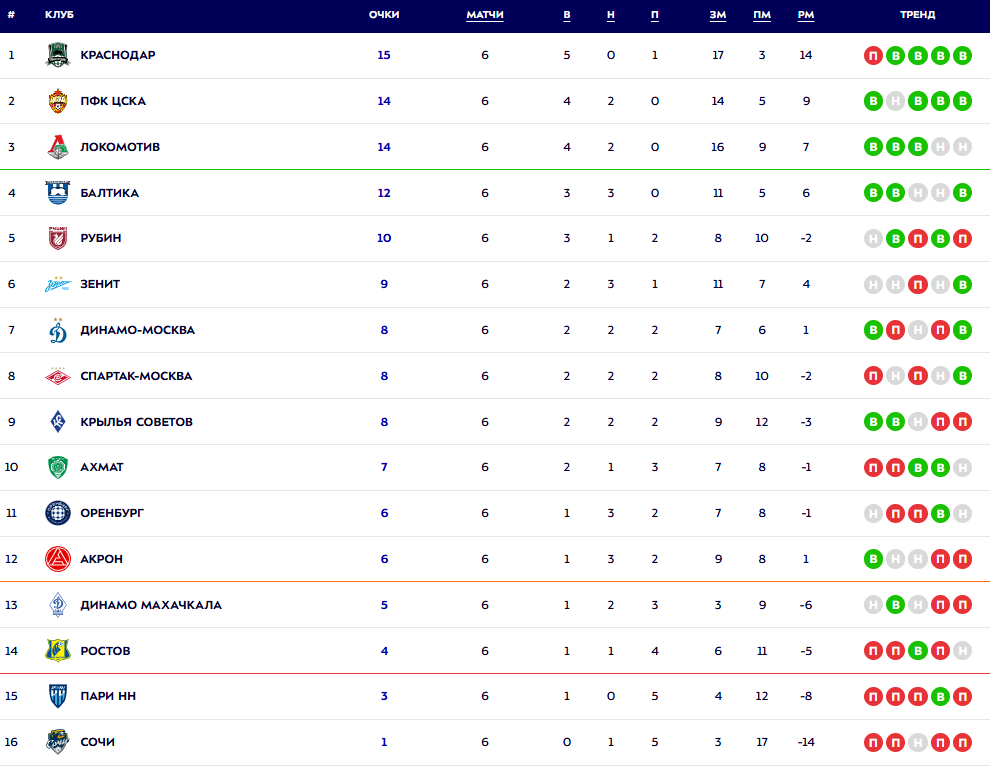Click the ПФК ЦСКА club emblem

point(58,101)
